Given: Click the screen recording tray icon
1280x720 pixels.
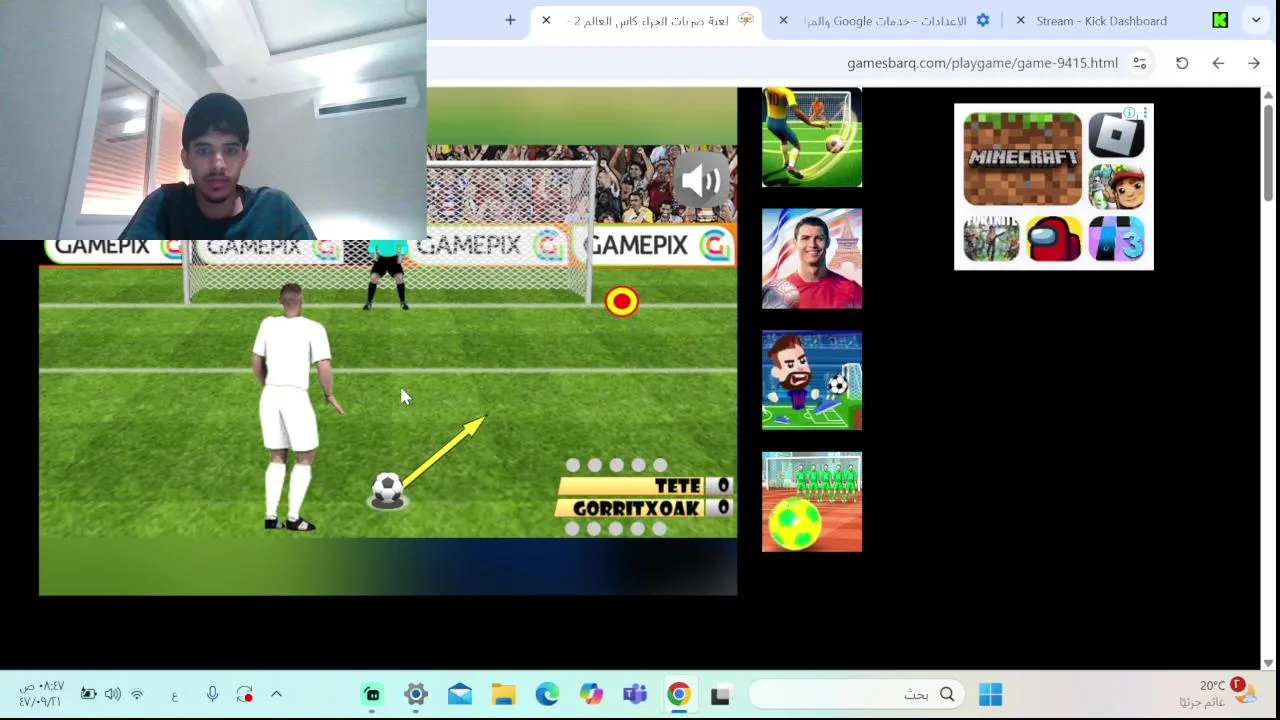Looking at the screenshot, I should point(245,694).
